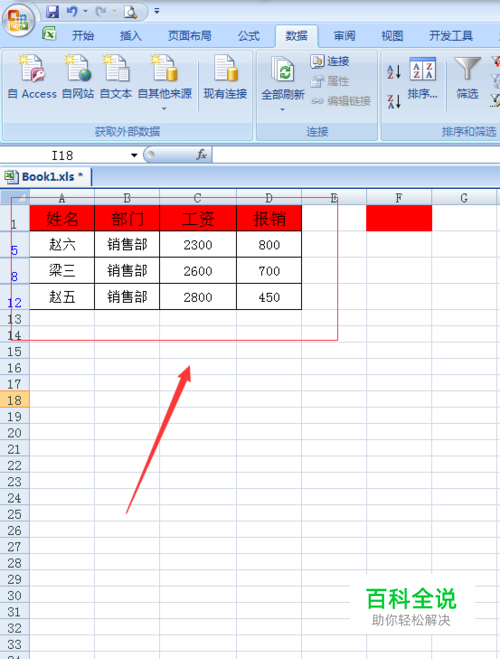The image size is (500, 659).
Task: Switch to the 开始 tab
Action: pos(83,36)
